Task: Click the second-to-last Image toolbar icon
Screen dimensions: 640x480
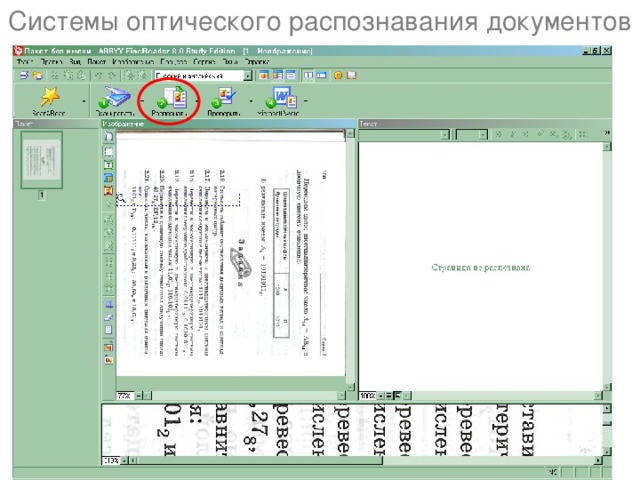Action: click(x=109, y=347)
